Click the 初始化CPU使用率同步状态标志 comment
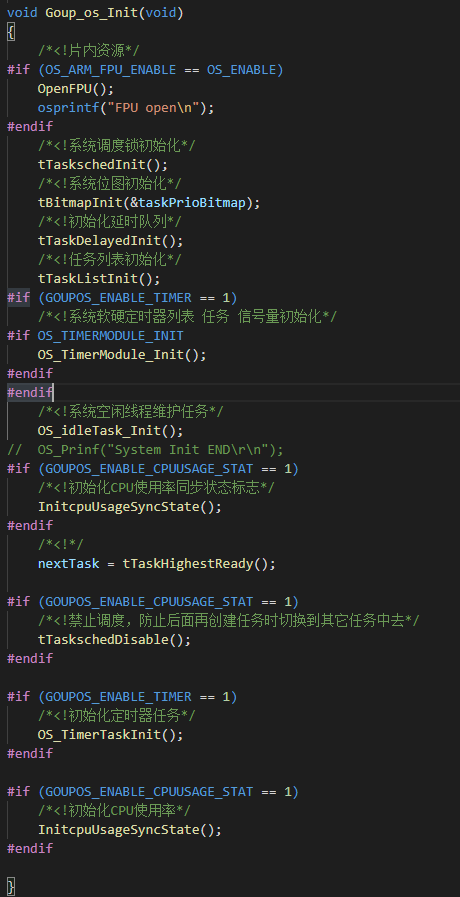460x897 pixels. click(156, 487)
